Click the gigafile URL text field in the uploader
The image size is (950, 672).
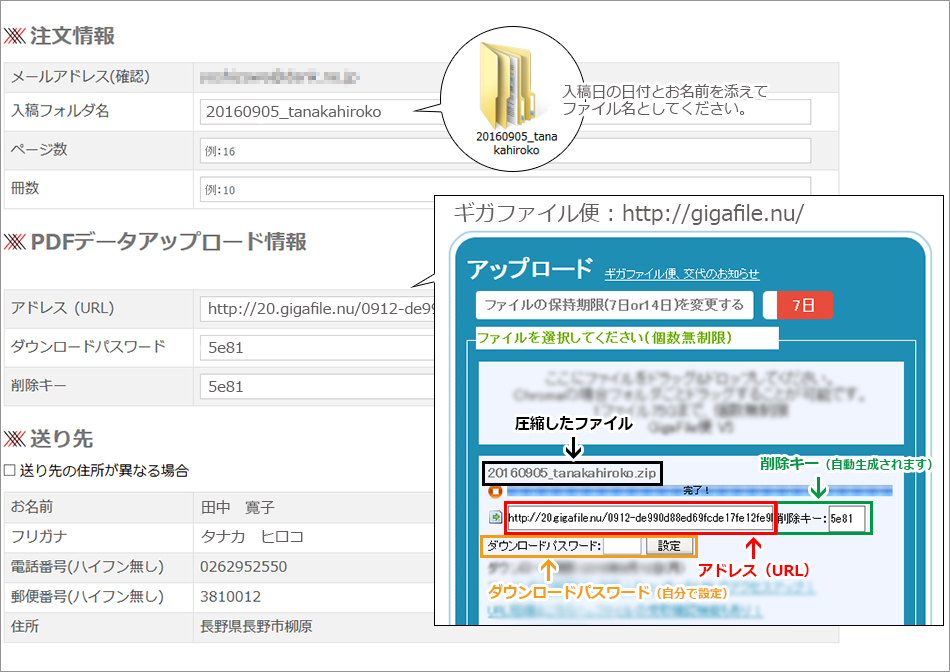[x=640, y=518]
